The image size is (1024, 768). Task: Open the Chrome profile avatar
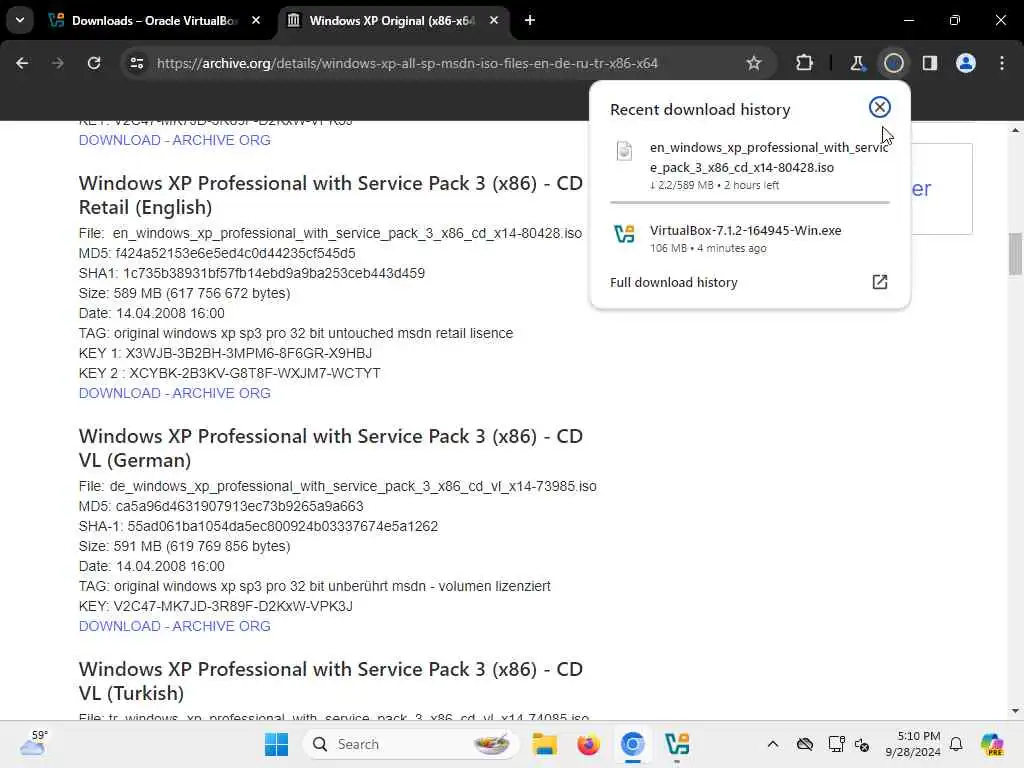pyautogui.click(x=966, y=63)
